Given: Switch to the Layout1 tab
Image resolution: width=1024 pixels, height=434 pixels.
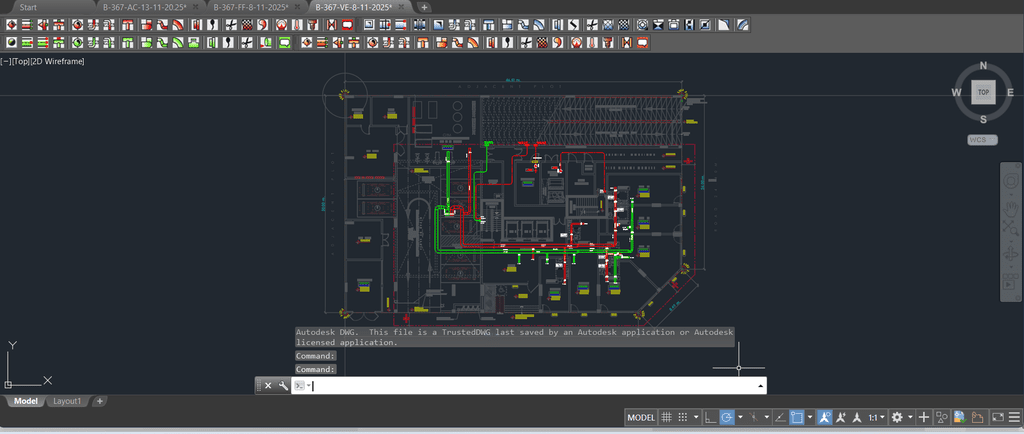Looking at the screenshot, I should click(x=67, y=401).
